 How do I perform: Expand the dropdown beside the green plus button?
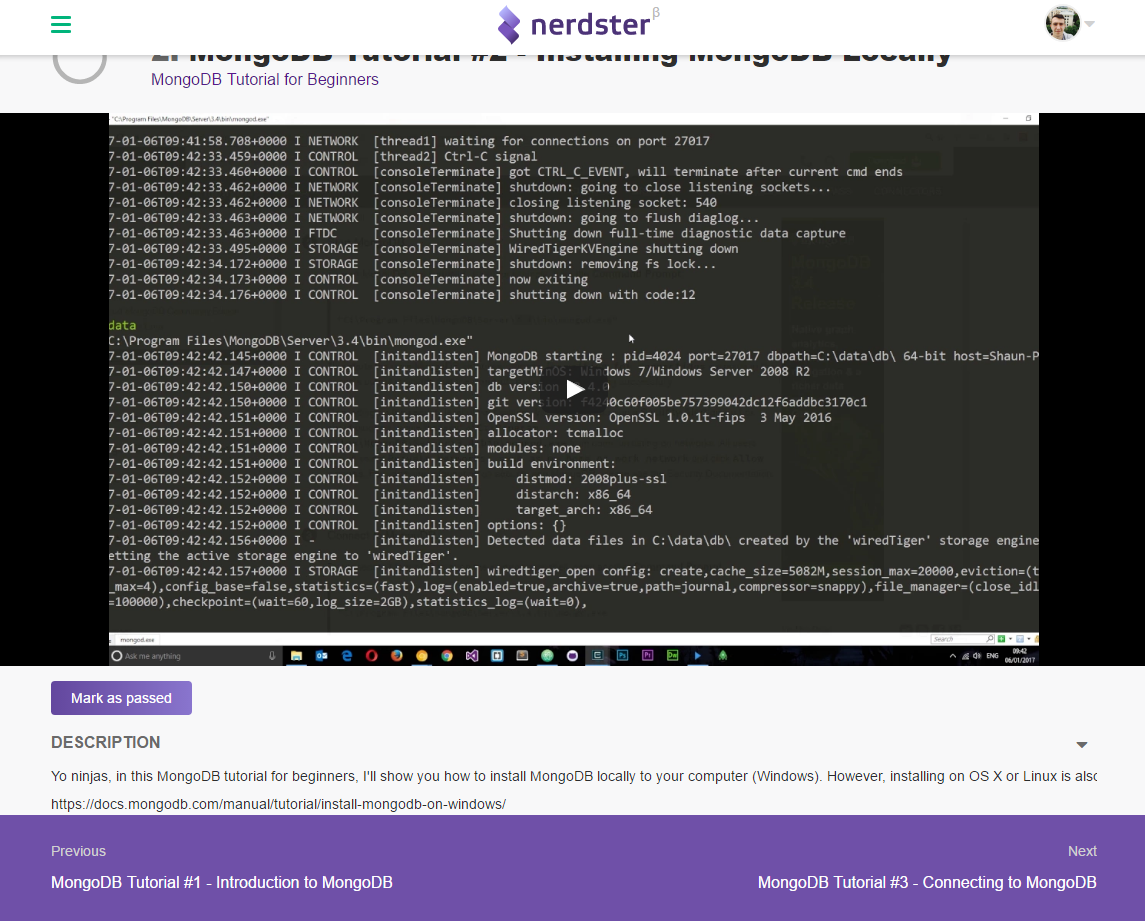pyautogui.click(x=1010, y=639)
